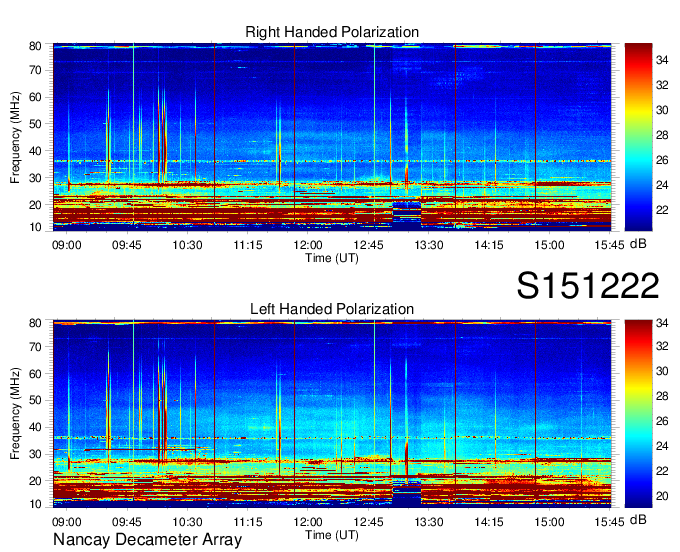Click the 34 value on the top color bar
Screen dimensions: 680x552
click(662, 60)
